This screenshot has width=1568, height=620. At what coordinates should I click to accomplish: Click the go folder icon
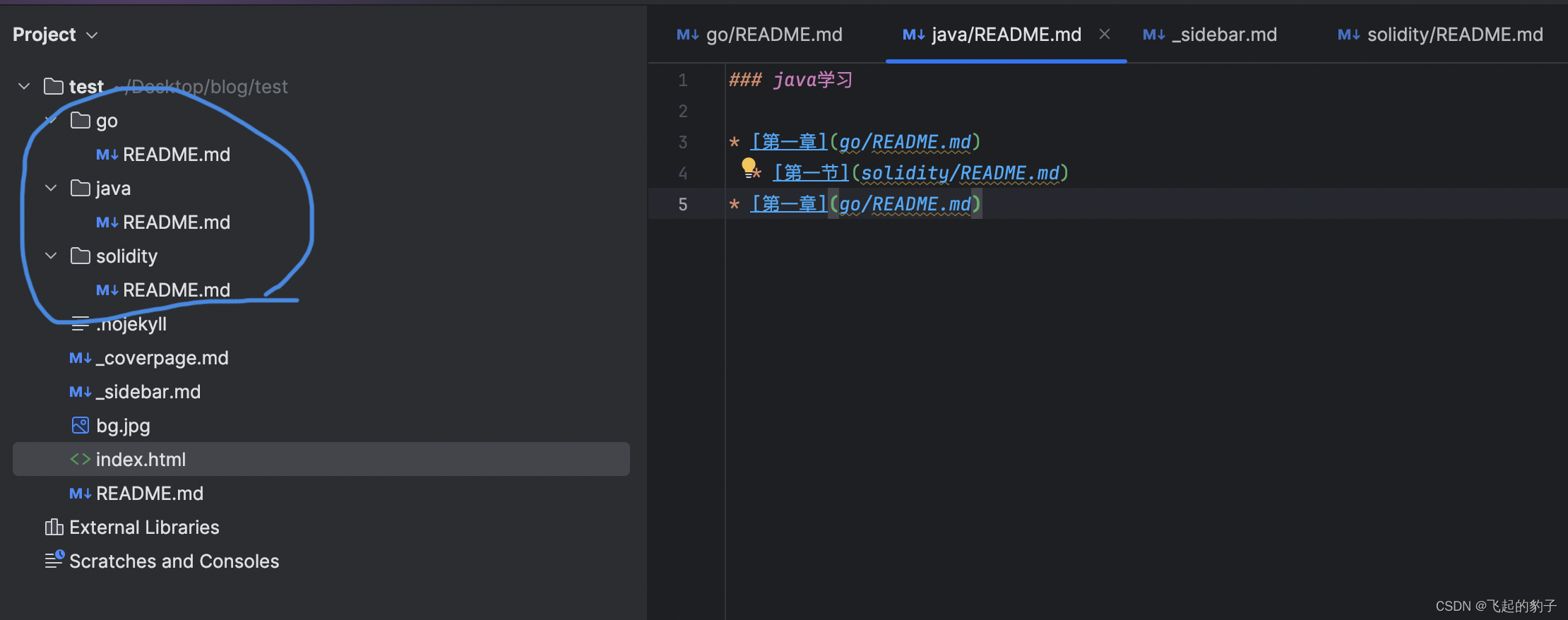tap(81, 121)
